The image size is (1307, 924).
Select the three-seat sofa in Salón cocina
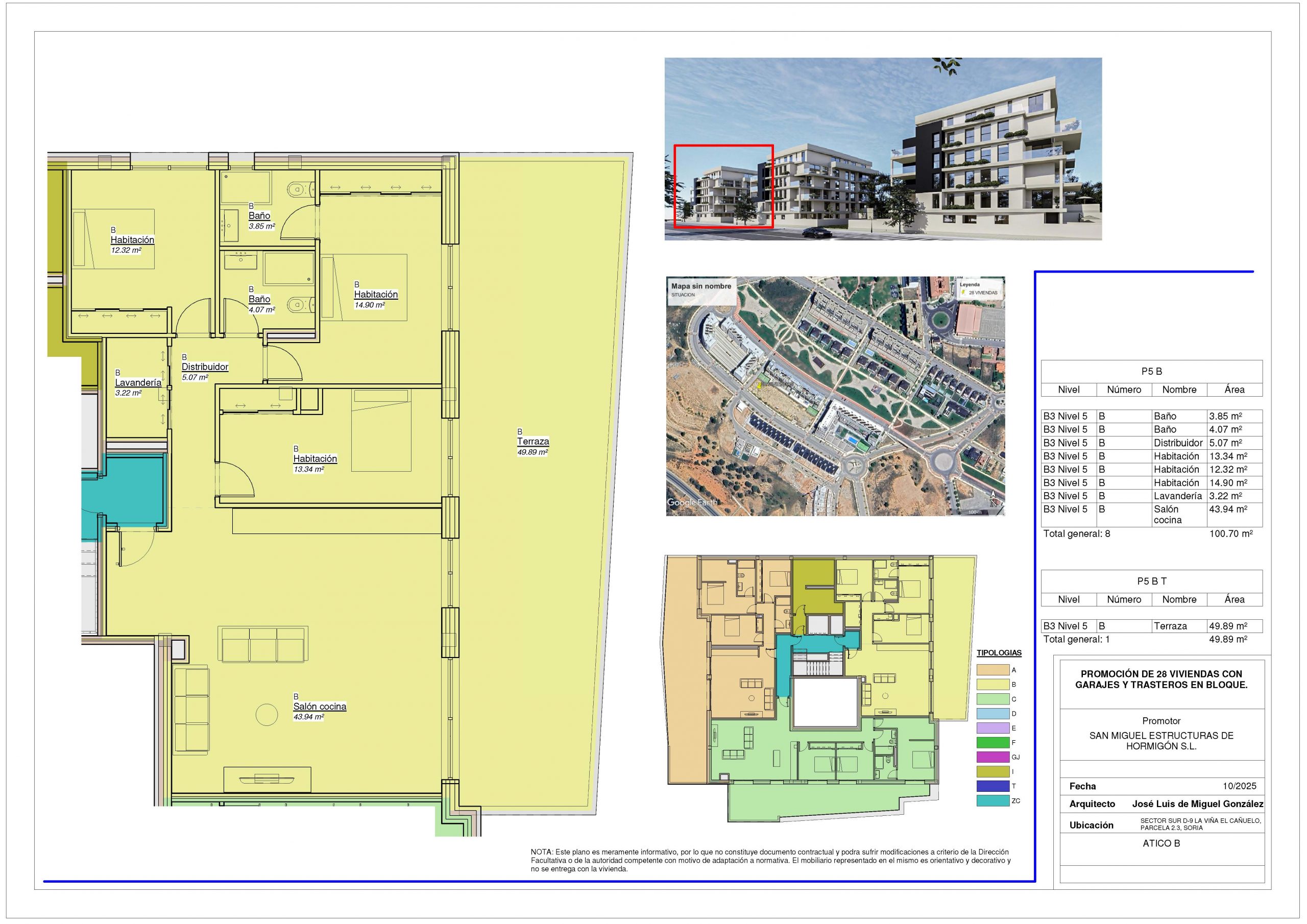coord(263,644)
